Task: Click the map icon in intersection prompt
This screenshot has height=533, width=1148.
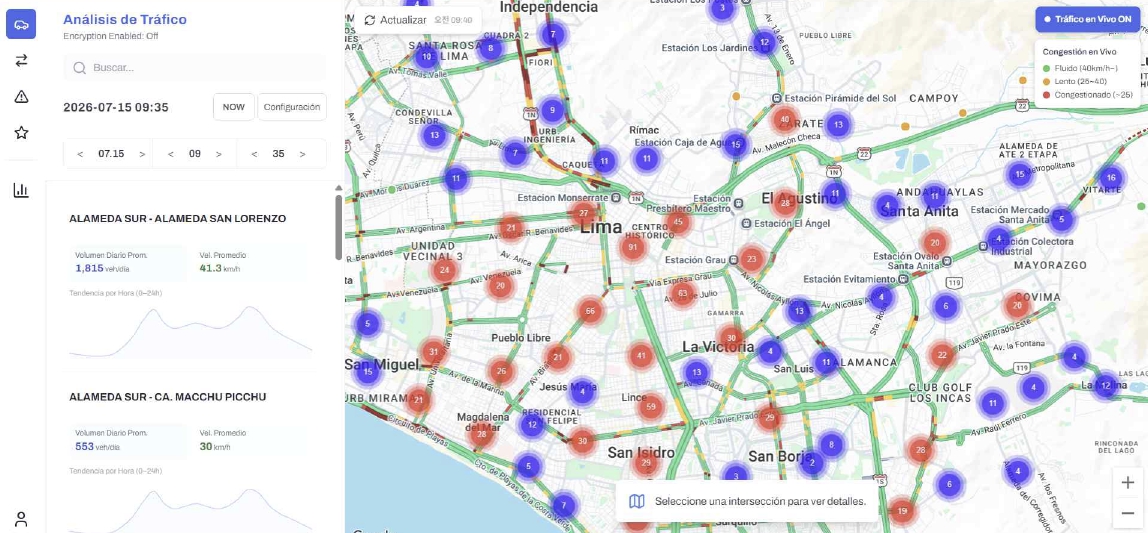Action: pyautogui.click(x=637, y=502)
